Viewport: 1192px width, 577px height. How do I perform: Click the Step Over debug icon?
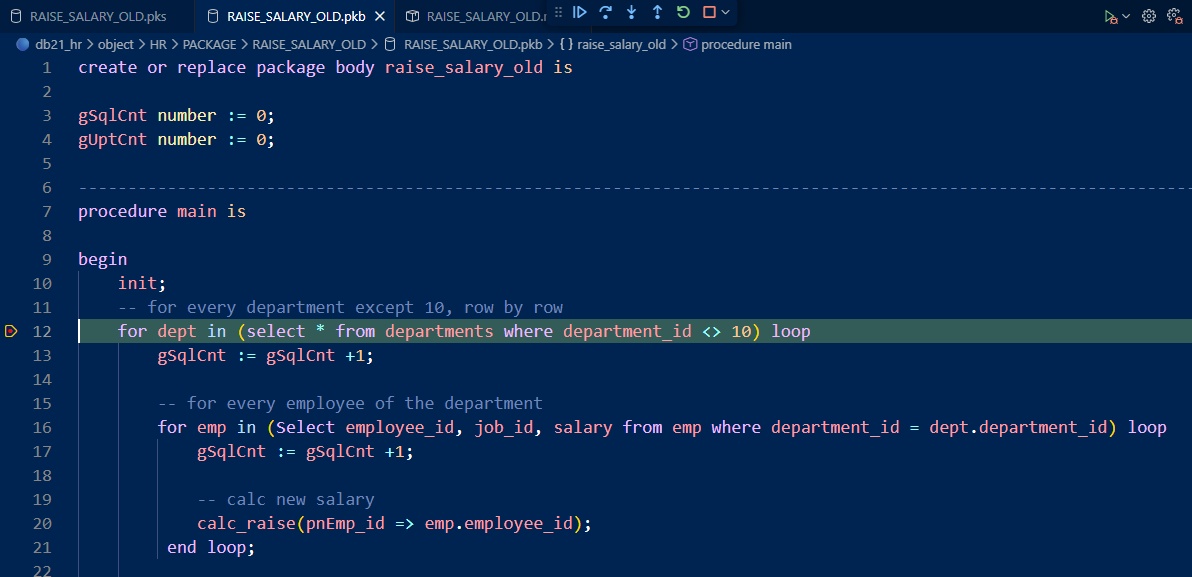[x=606, y=13]
